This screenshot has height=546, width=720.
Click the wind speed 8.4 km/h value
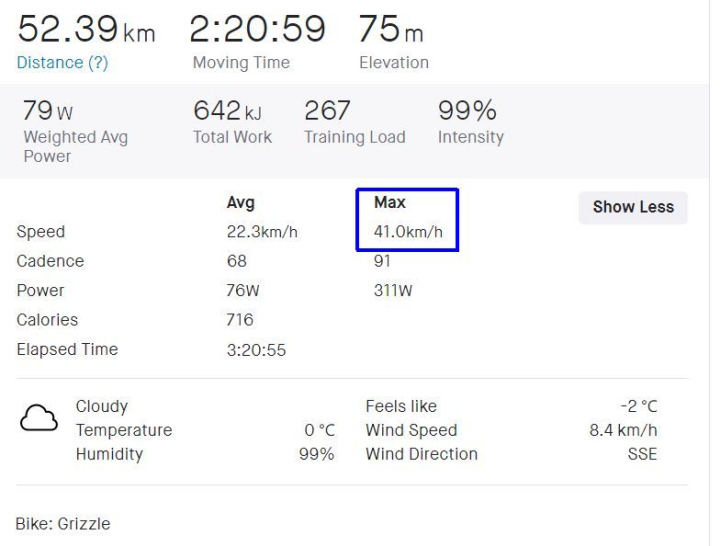[x=622, y=431]
